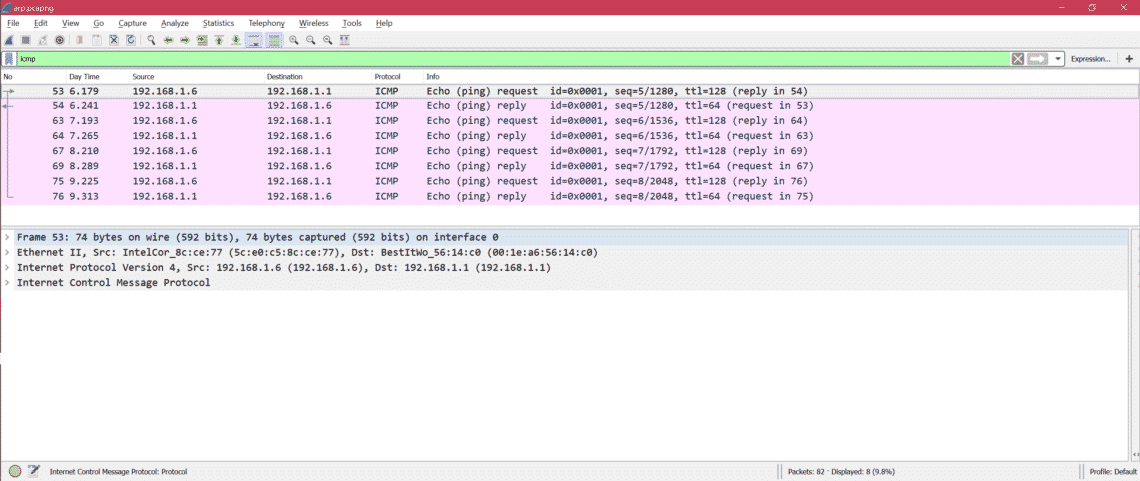This screenshot has height=481, width=1140.
Task: Restart the current capture
Action: point(42,41)
